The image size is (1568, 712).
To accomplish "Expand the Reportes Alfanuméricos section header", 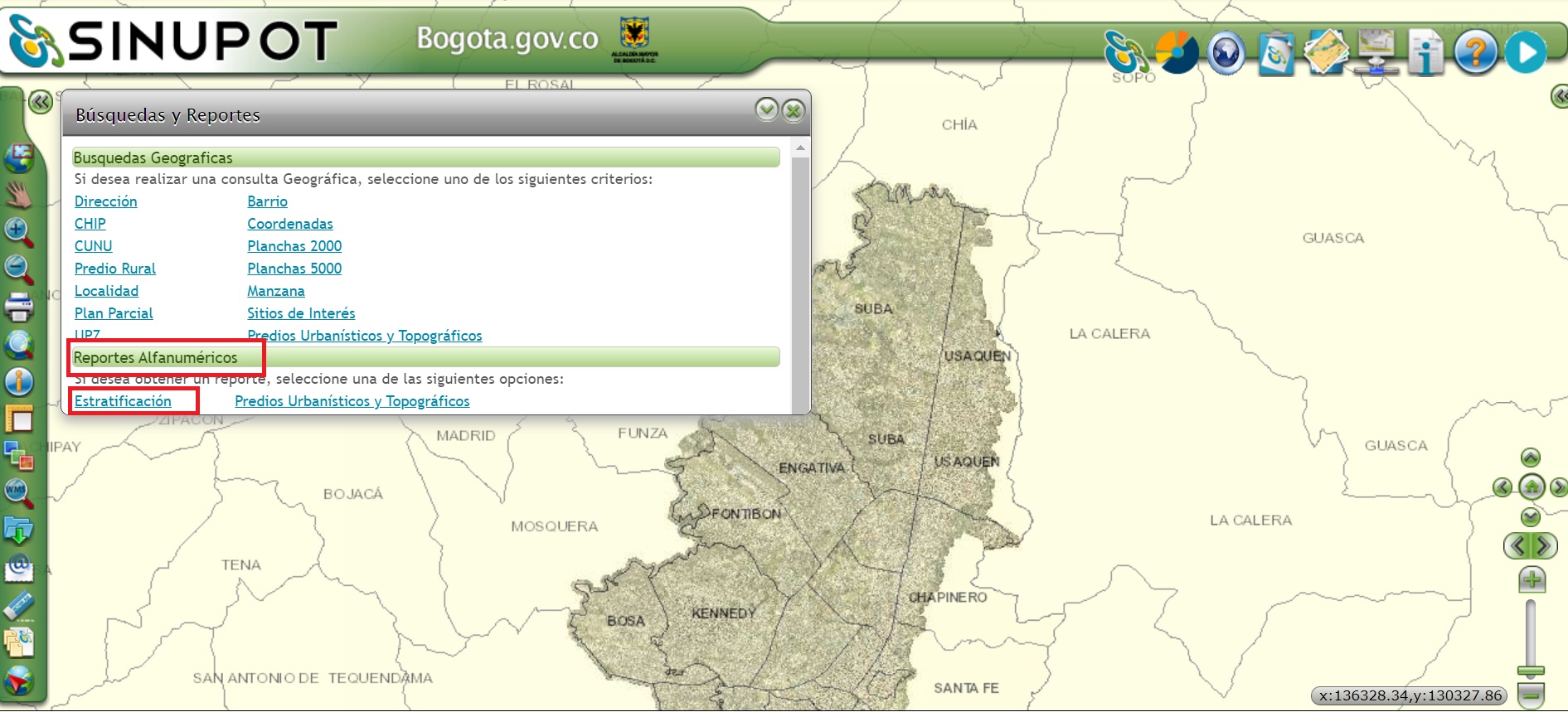I will (x=425, y=357).
